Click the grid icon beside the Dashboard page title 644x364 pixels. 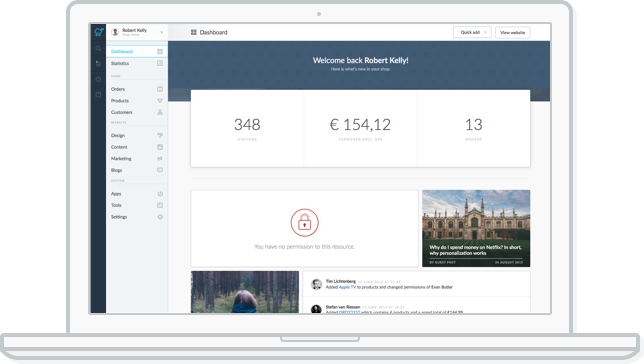pyautogui.click(x=193, y=32)
